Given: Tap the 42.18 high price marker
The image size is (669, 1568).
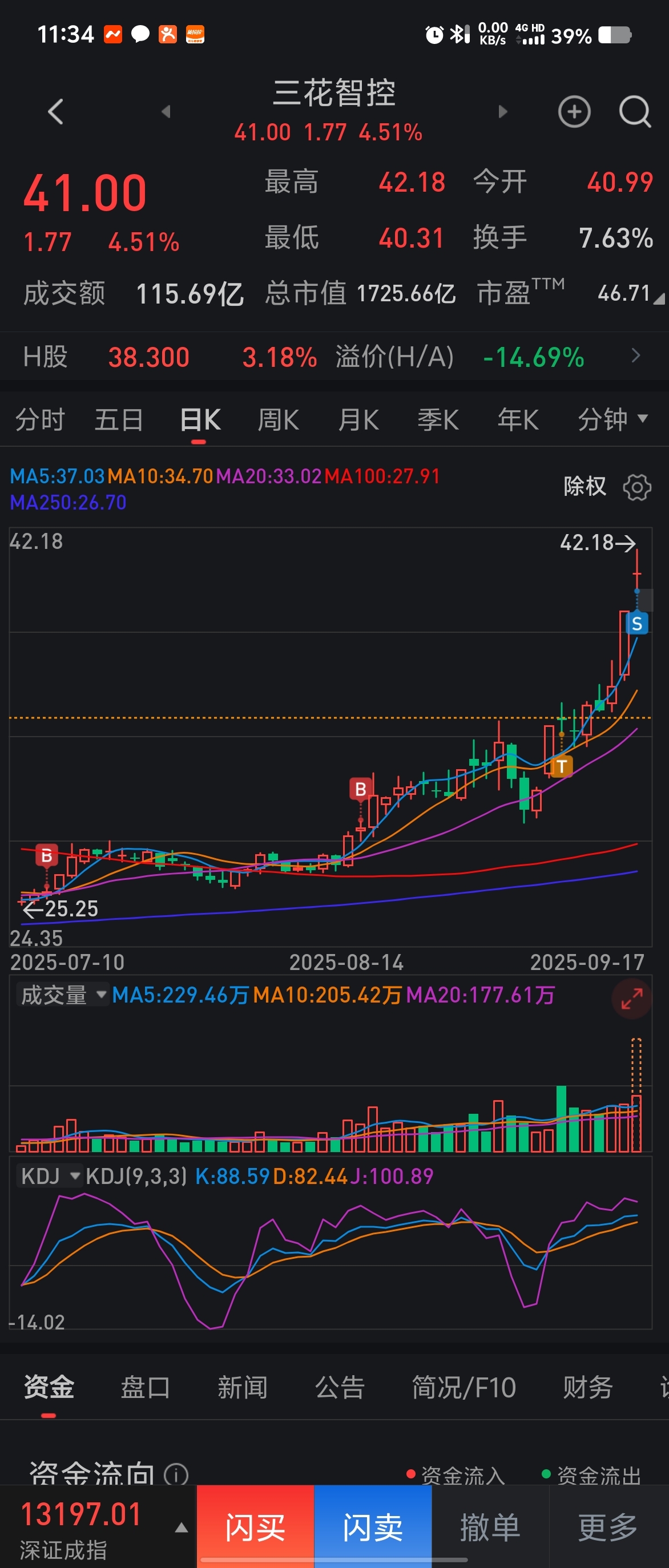Looking at the screenshot, I should point(598,542).
